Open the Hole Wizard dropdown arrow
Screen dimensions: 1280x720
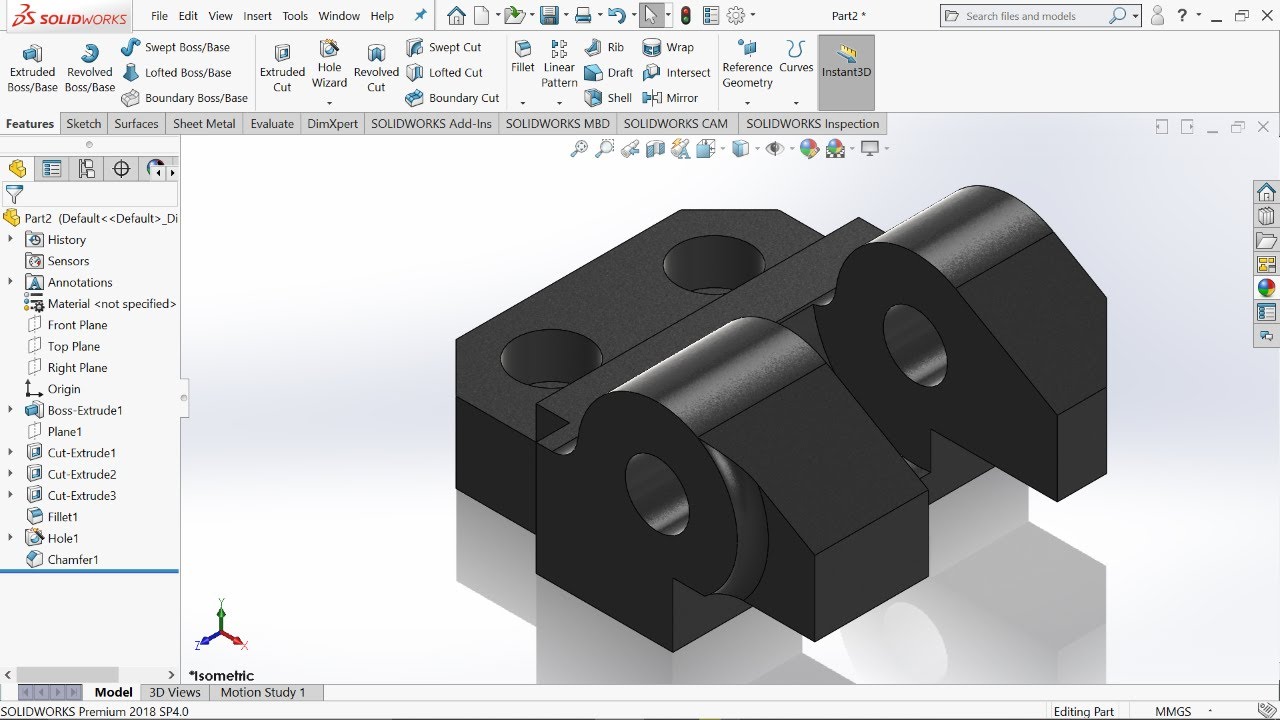(x=329, y=103)
